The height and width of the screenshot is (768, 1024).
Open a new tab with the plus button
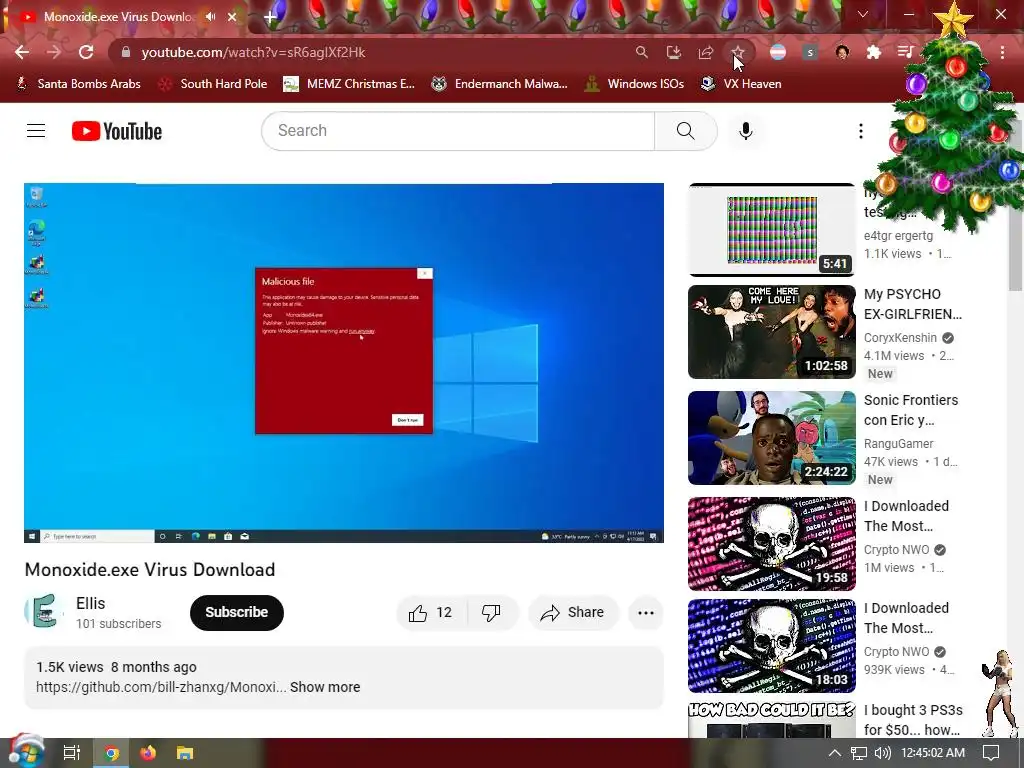(270, 17)
